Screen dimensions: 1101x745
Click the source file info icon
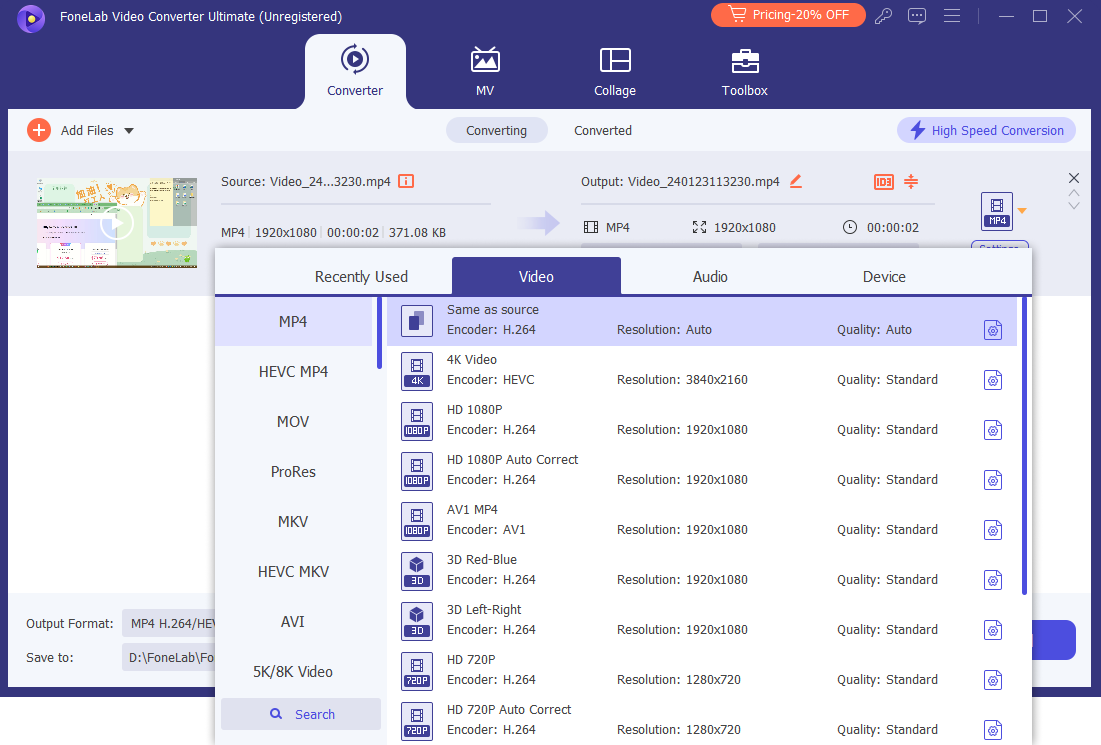coord(406,181)
